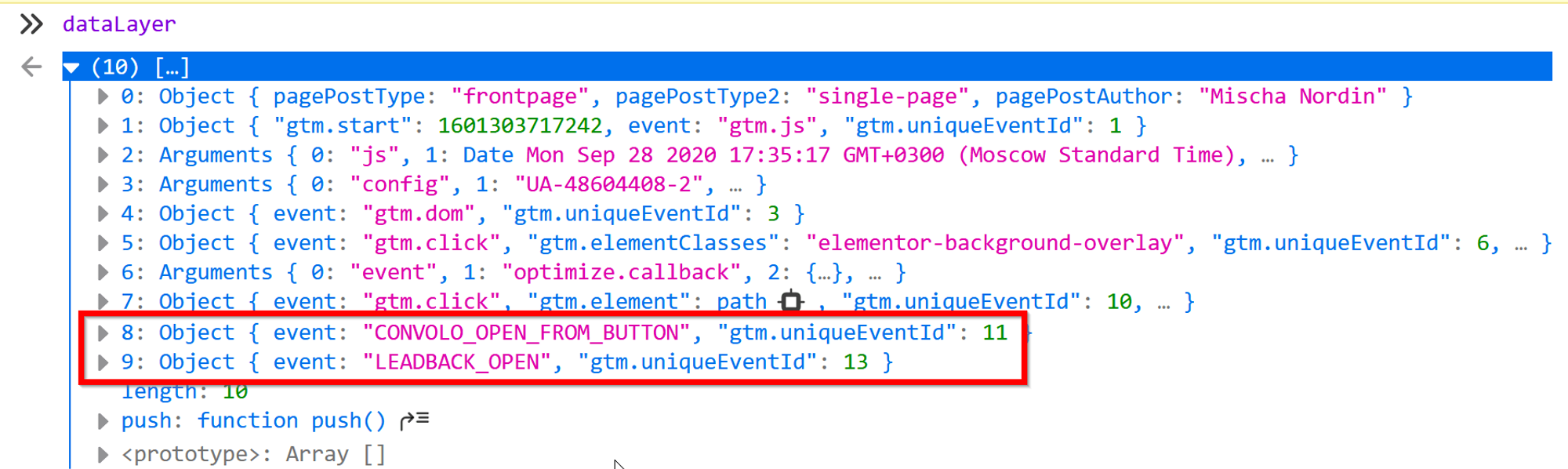Click the length: 10 property
Screen dimensions: 1568x469
coord(185,391)
